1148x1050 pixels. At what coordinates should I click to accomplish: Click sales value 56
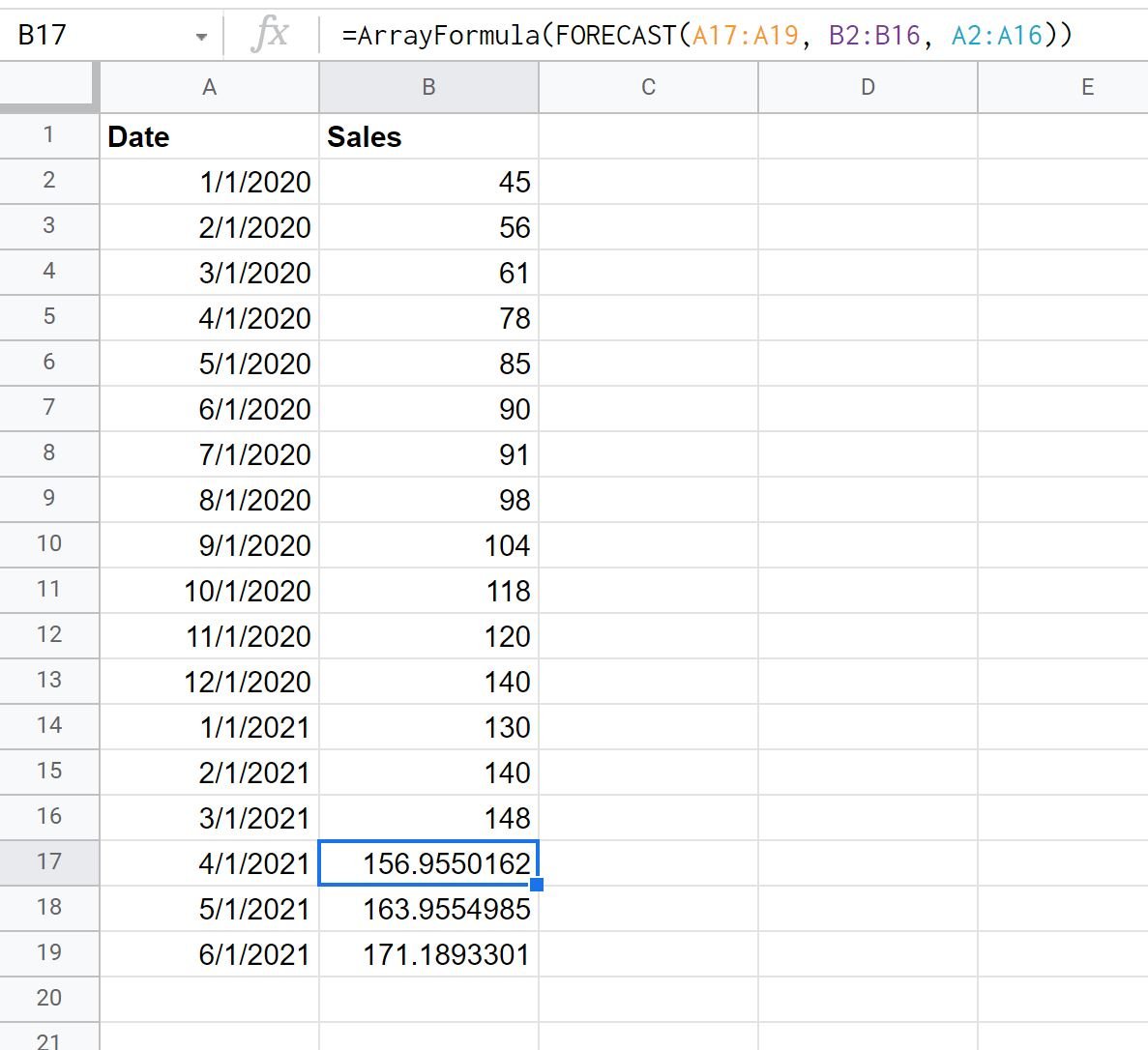click(x=429, y=227)
